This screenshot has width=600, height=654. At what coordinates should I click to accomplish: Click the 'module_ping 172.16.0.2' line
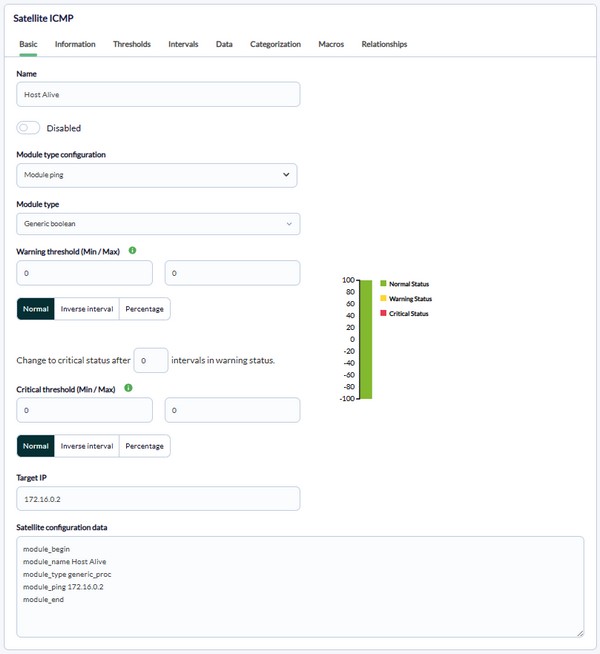tap(63, 587)
